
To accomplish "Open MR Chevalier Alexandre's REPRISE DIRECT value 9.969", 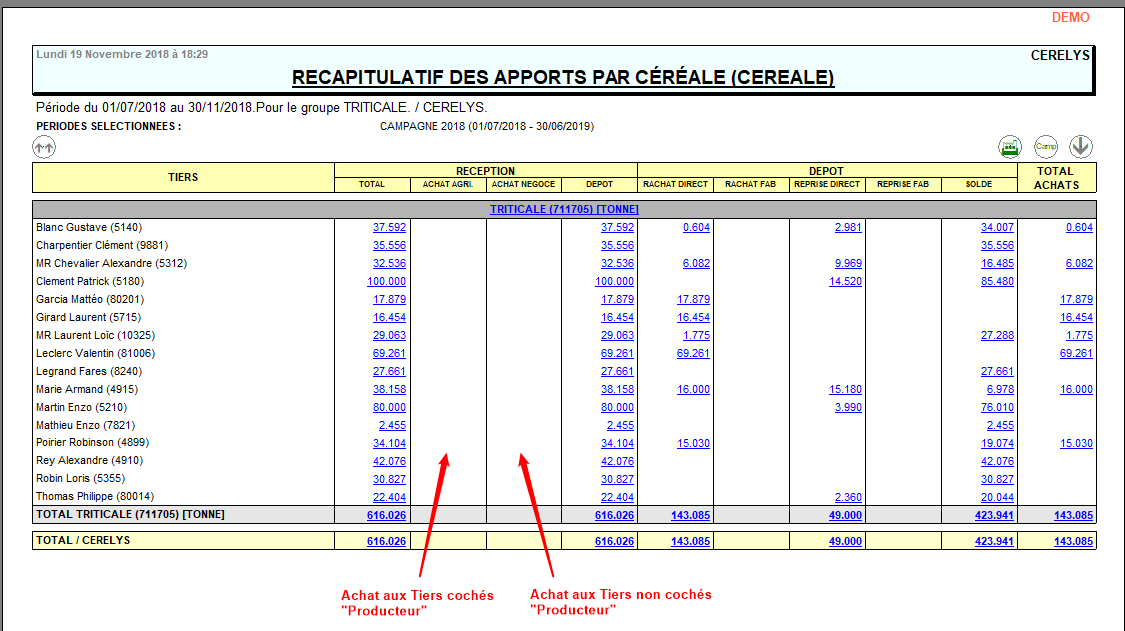I will coord(848,263).
